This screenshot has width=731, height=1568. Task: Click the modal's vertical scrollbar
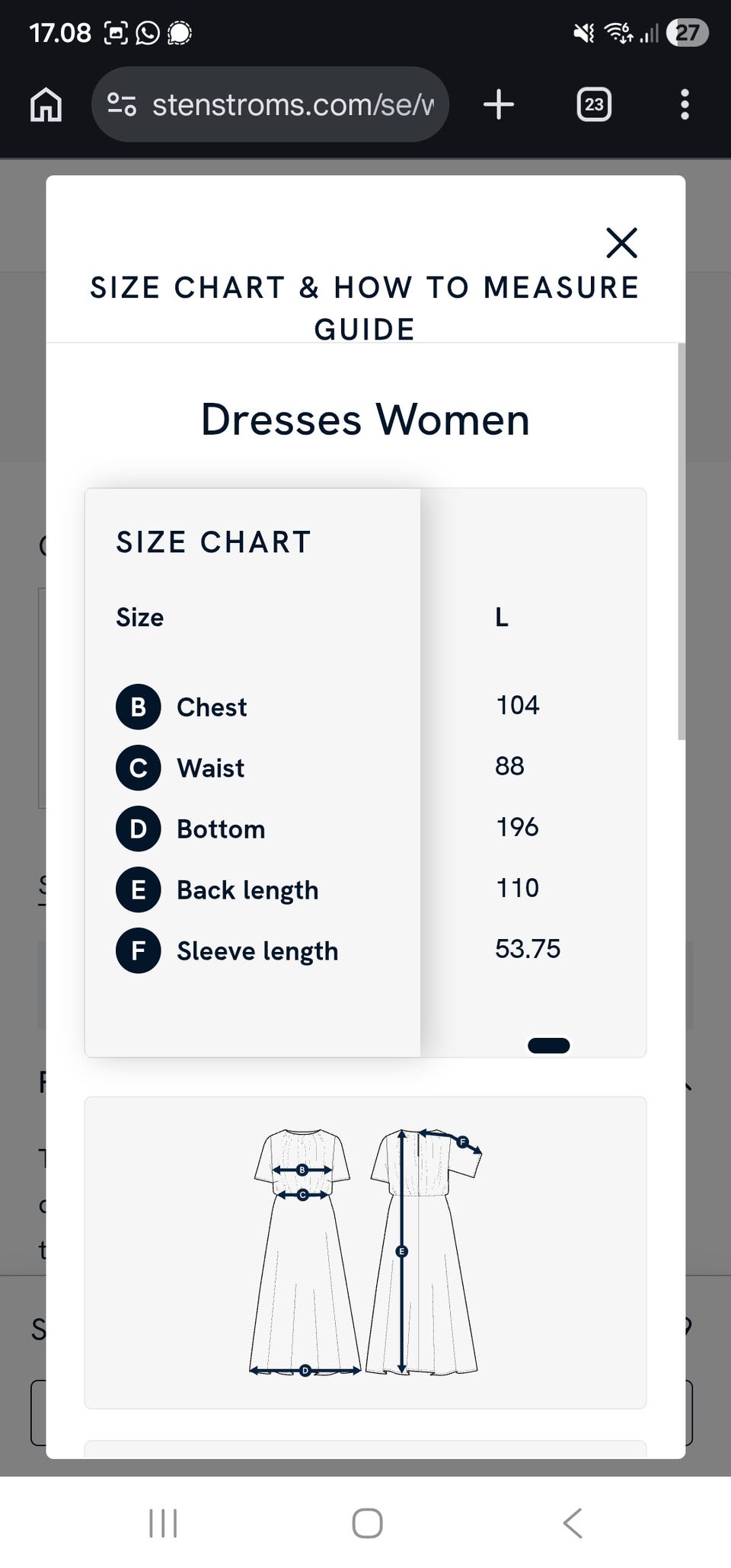point(682,541)
